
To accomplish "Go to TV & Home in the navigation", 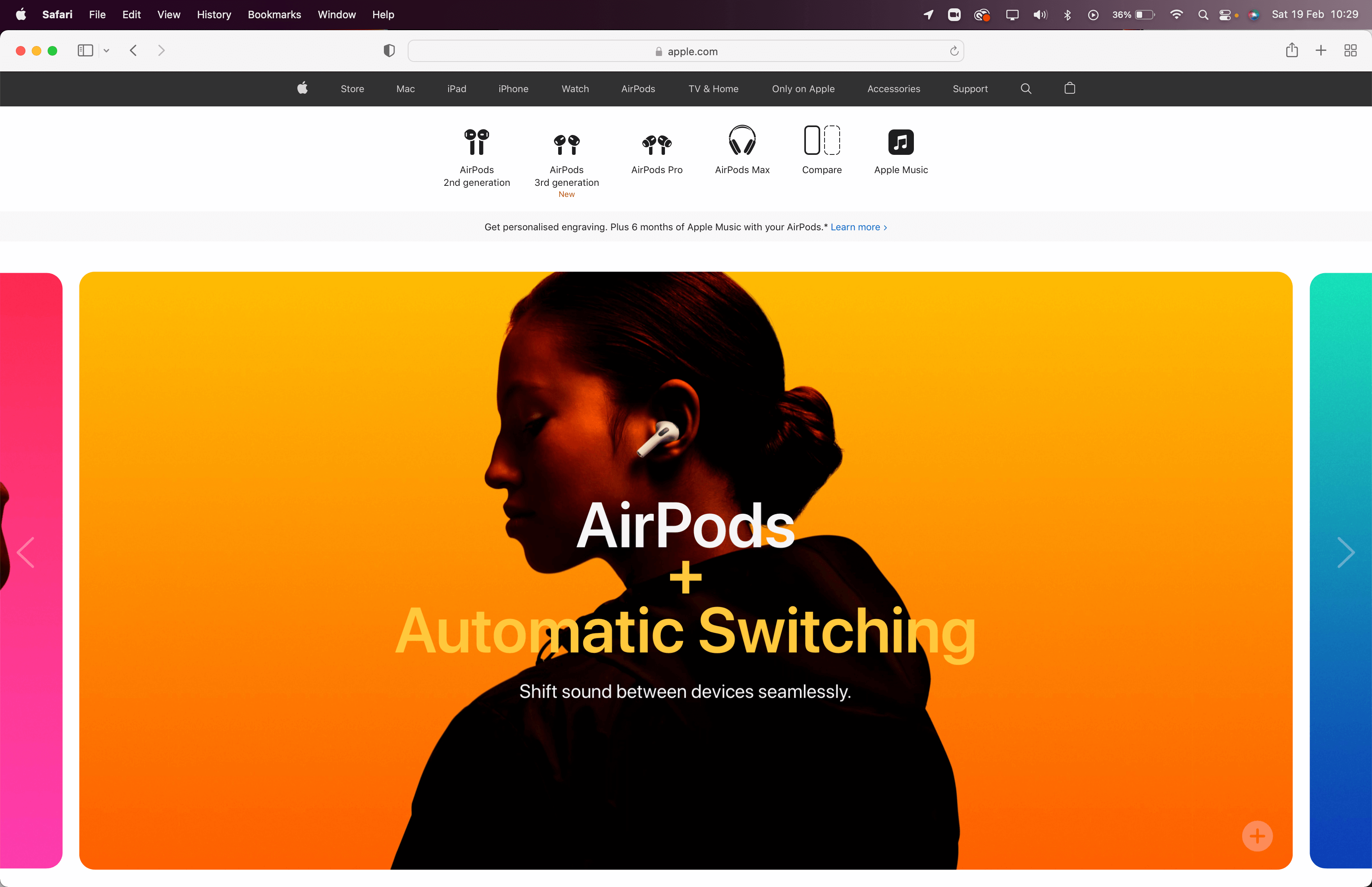I will point(713,89).
